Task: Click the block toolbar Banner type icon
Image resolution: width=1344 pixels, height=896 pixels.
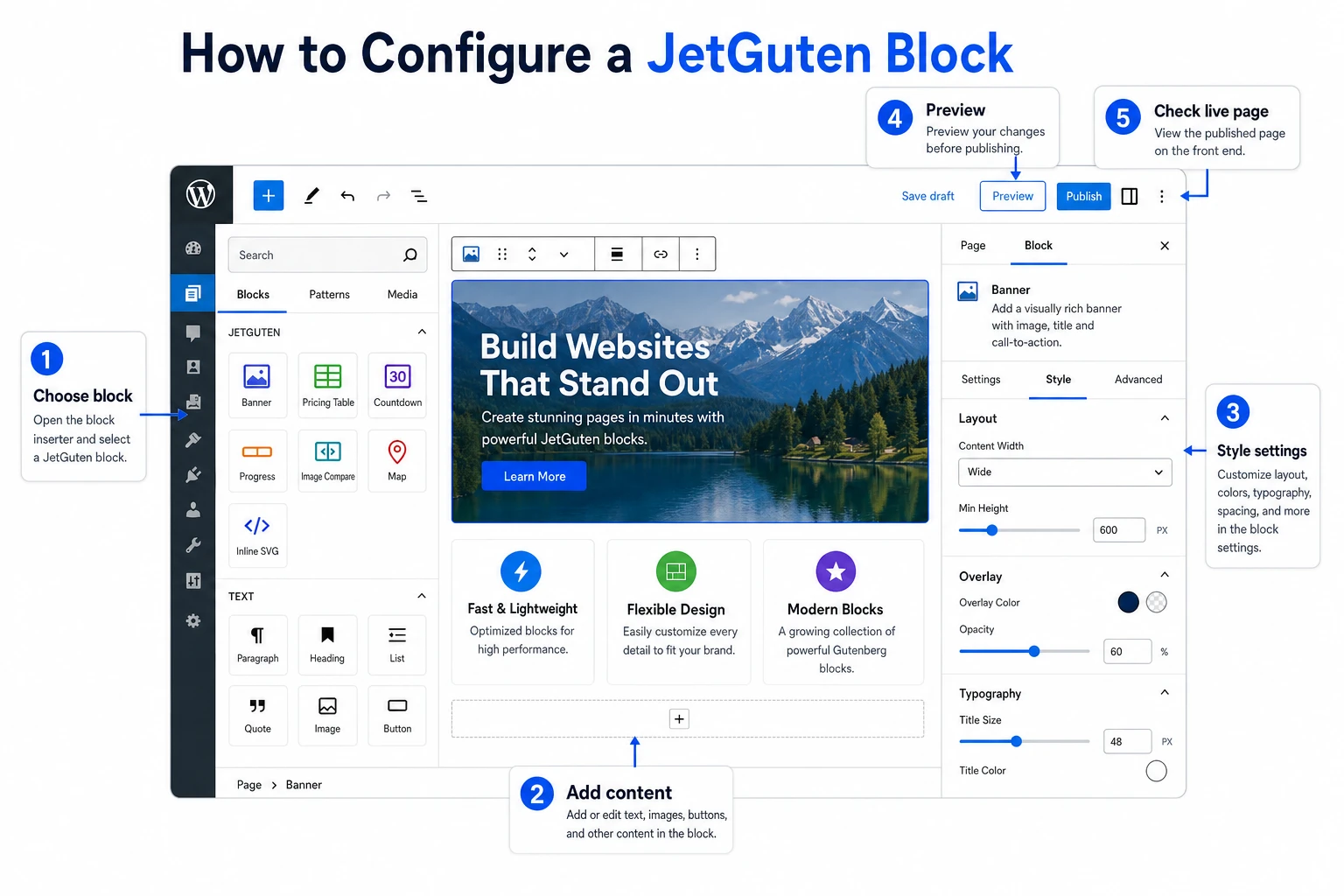Action: 471,254
